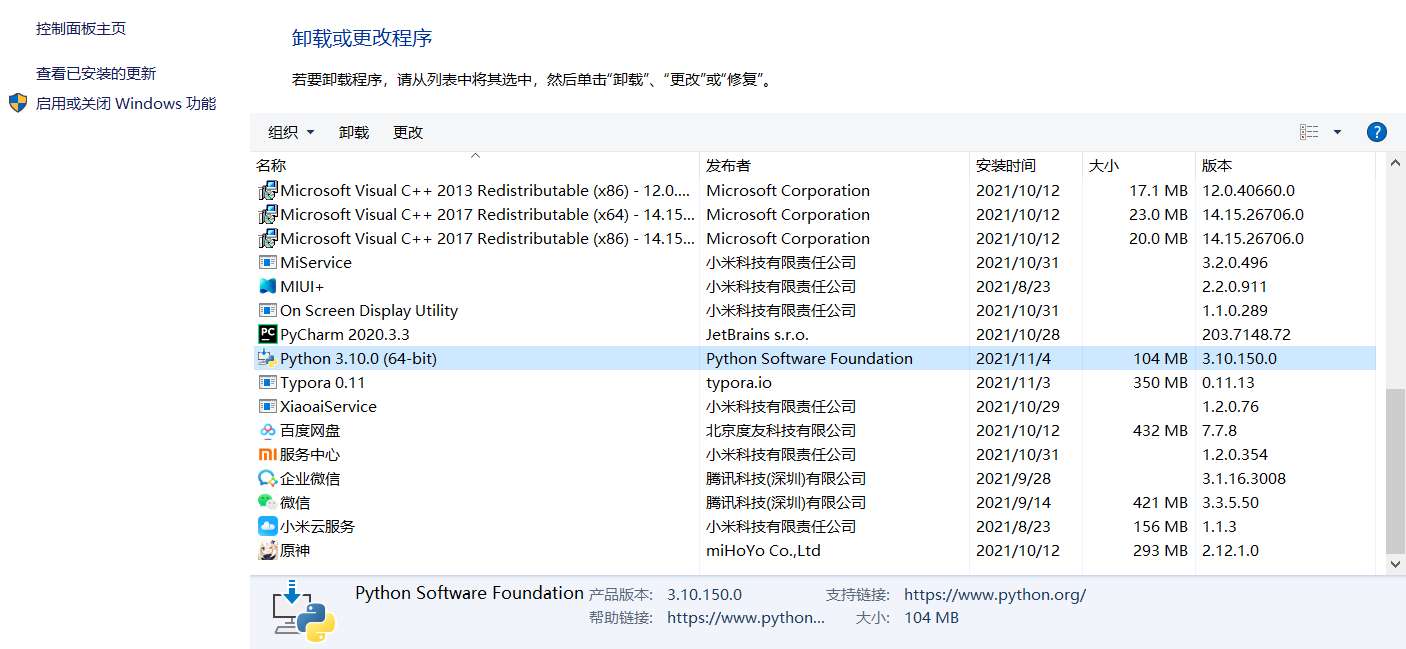Click the 17.1 MB size cell
Viewport: 1406px width, 649px height.
tap(1158, 190)
